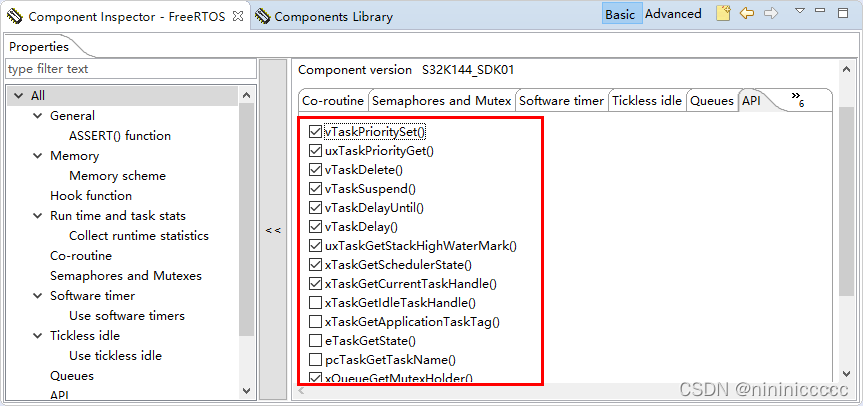Image resolution: width=863 pixels, height=406 pixels.
Task: Select the API tab
Action: pos(751,101)
